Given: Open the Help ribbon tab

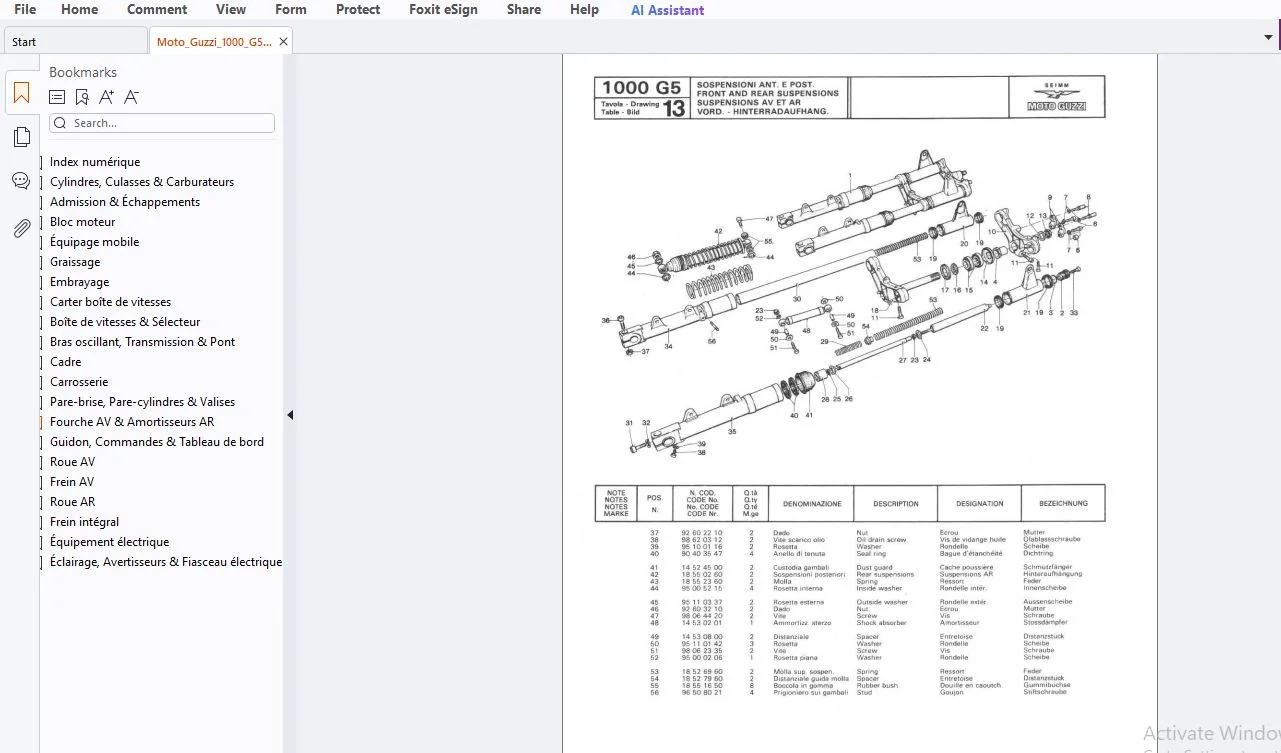Looking at the screenshot, I should pyautogui.click(x=584, y=10).
